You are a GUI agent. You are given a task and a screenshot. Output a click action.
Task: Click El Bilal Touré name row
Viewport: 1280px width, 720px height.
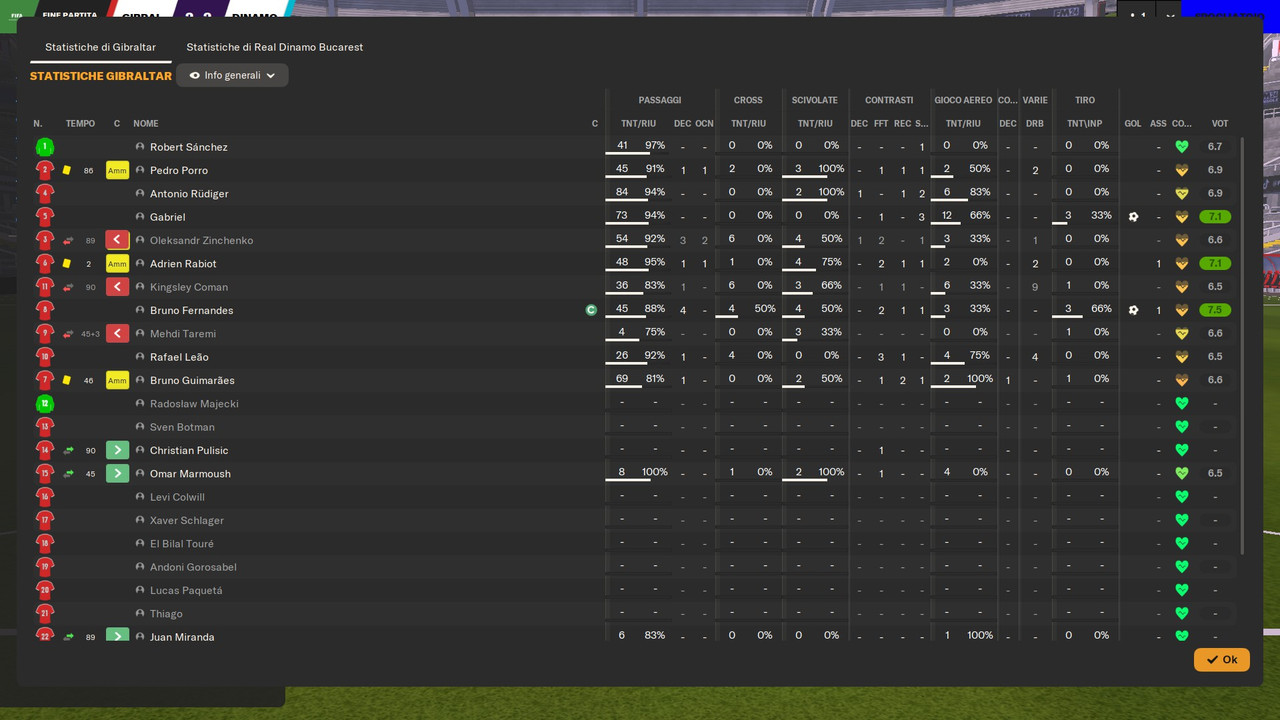pyautogui.click(x=182, y=544)
